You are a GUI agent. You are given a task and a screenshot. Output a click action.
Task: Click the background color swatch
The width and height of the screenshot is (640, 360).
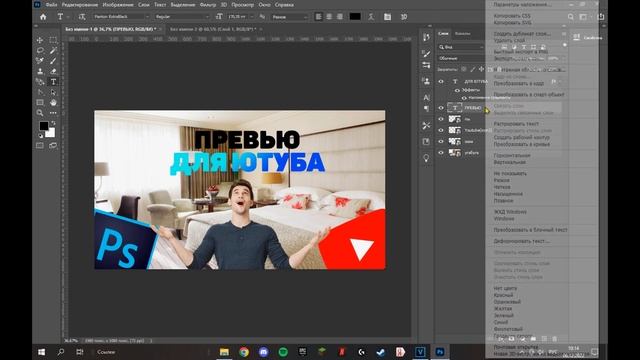coord(51,133)
